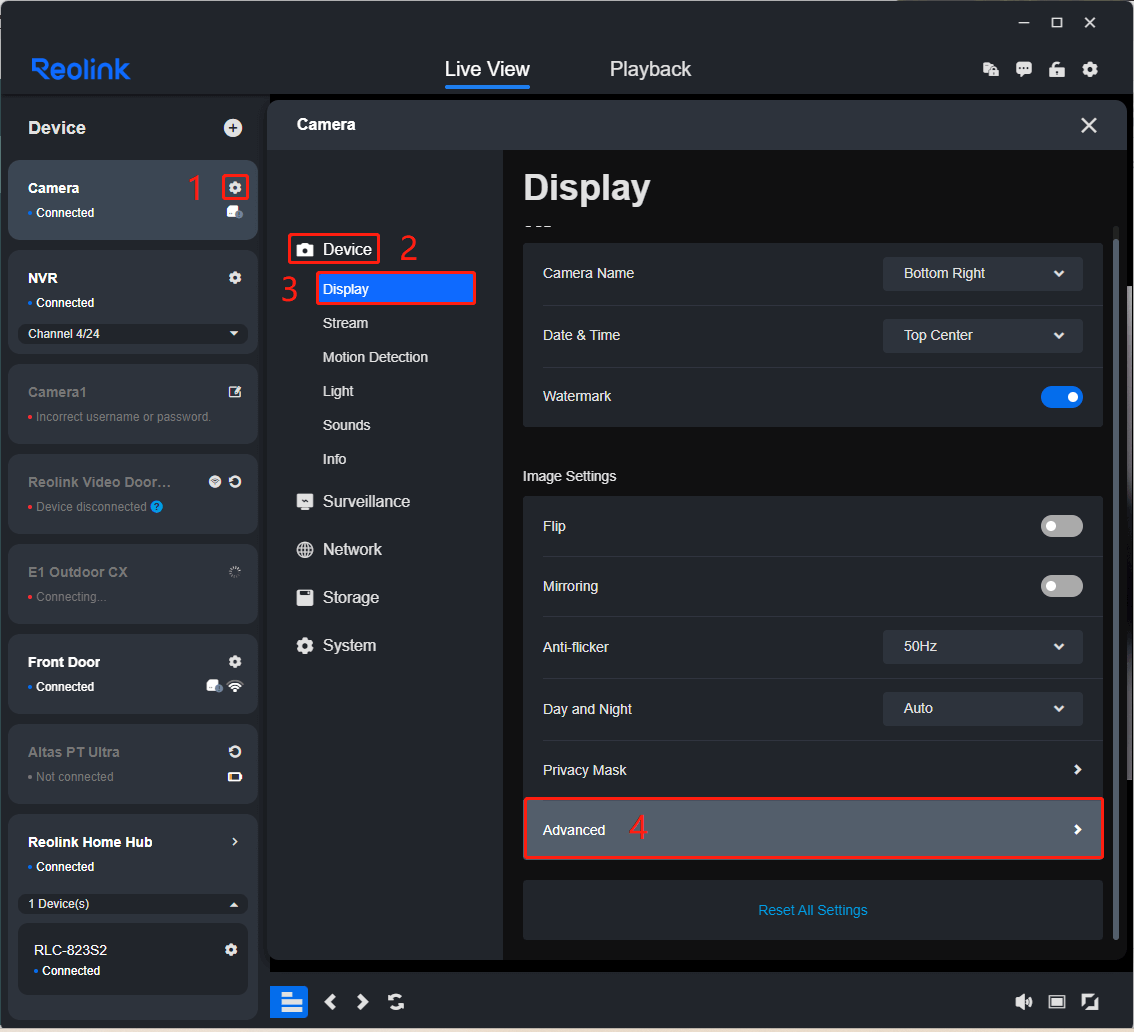The height and width of the screenshot is (1032, 1134).
Task: Turn on the Mirroring toggle
Action: pos(1061,586)
